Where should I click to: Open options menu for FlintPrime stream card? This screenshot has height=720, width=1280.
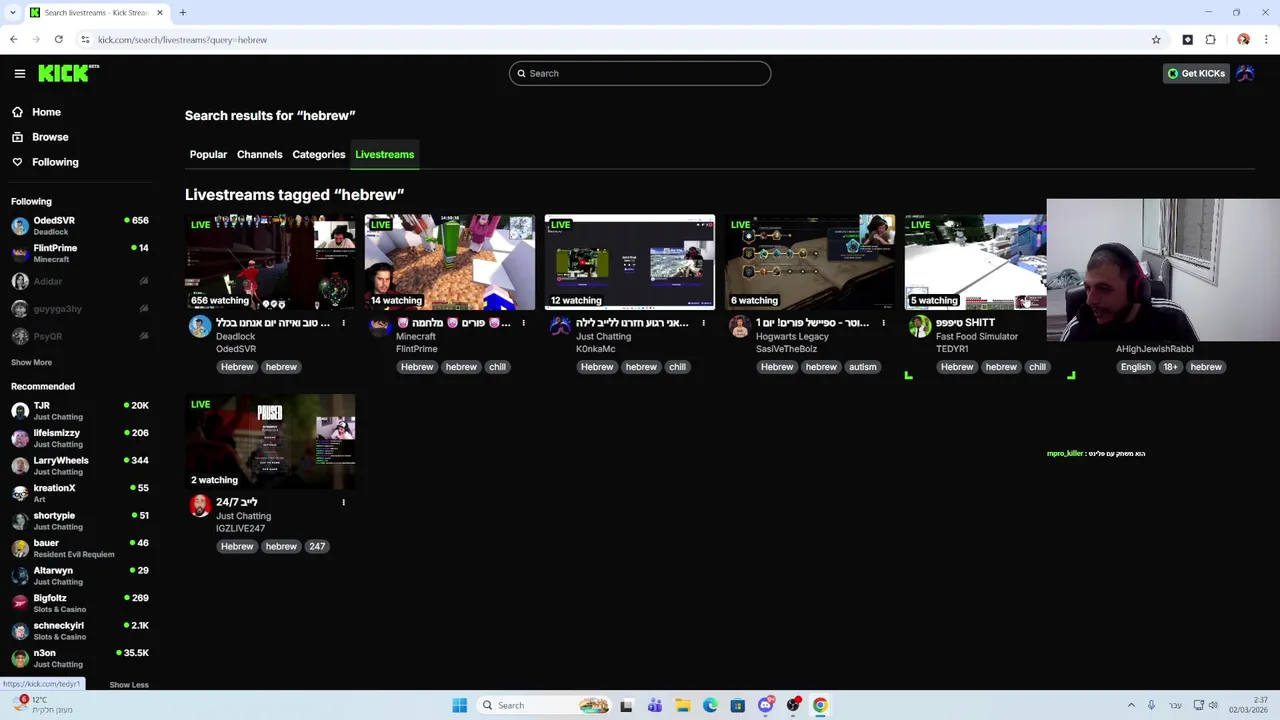coord(523,323)
